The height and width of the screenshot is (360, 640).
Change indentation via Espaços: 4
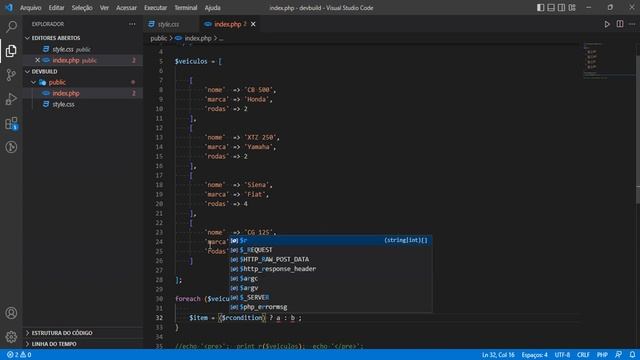click(534, 355)
